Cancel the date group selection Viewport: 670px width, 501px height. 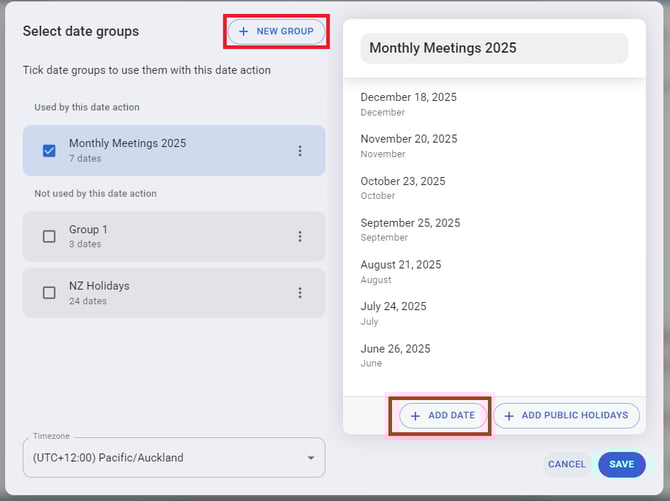tap(566, 464)
